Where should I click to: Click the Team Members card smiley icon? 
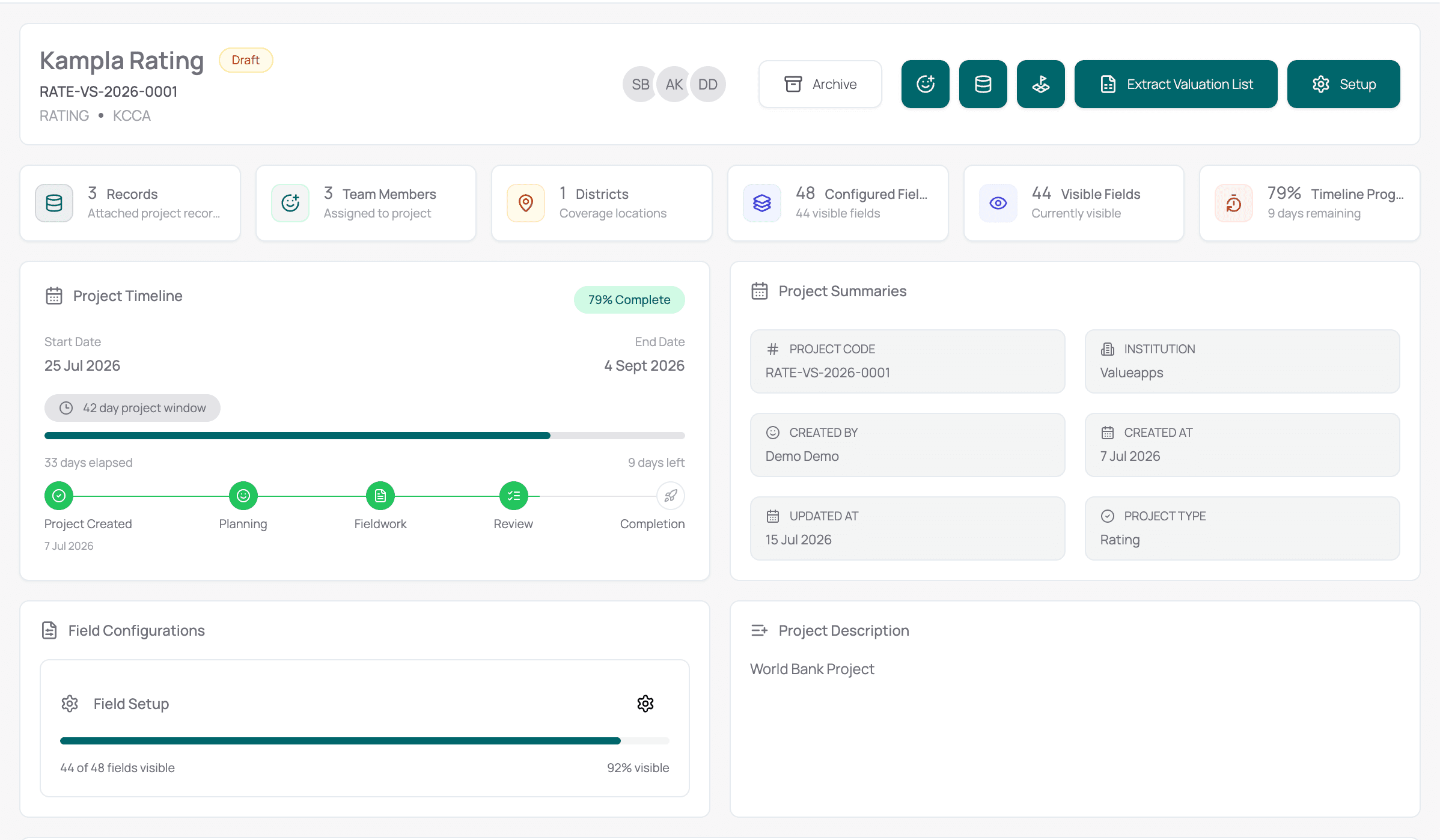tap(290, 203)
